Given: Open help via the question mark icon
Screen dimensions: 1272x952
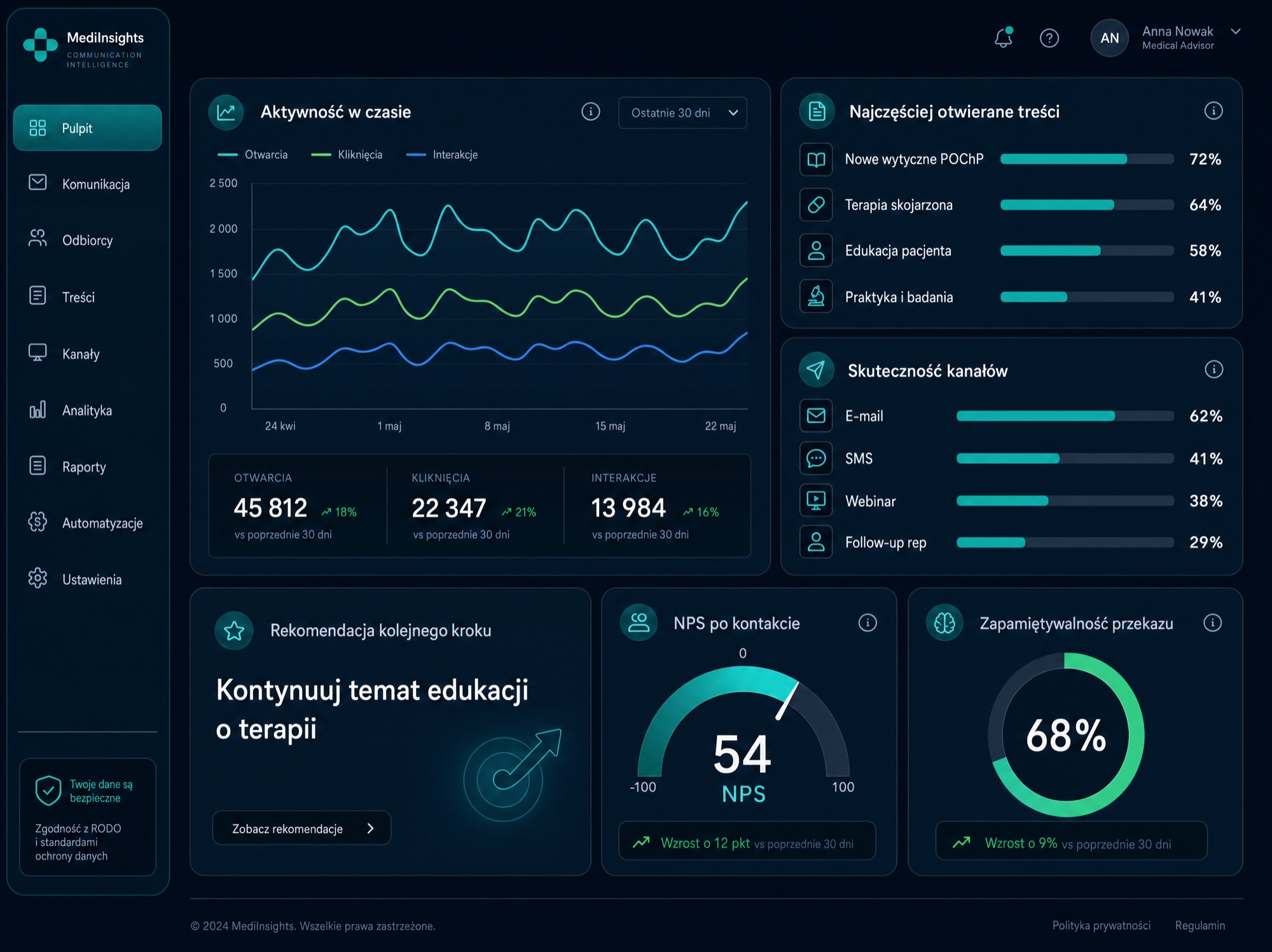Looking at the screenshot, I should pos(1049,38).
